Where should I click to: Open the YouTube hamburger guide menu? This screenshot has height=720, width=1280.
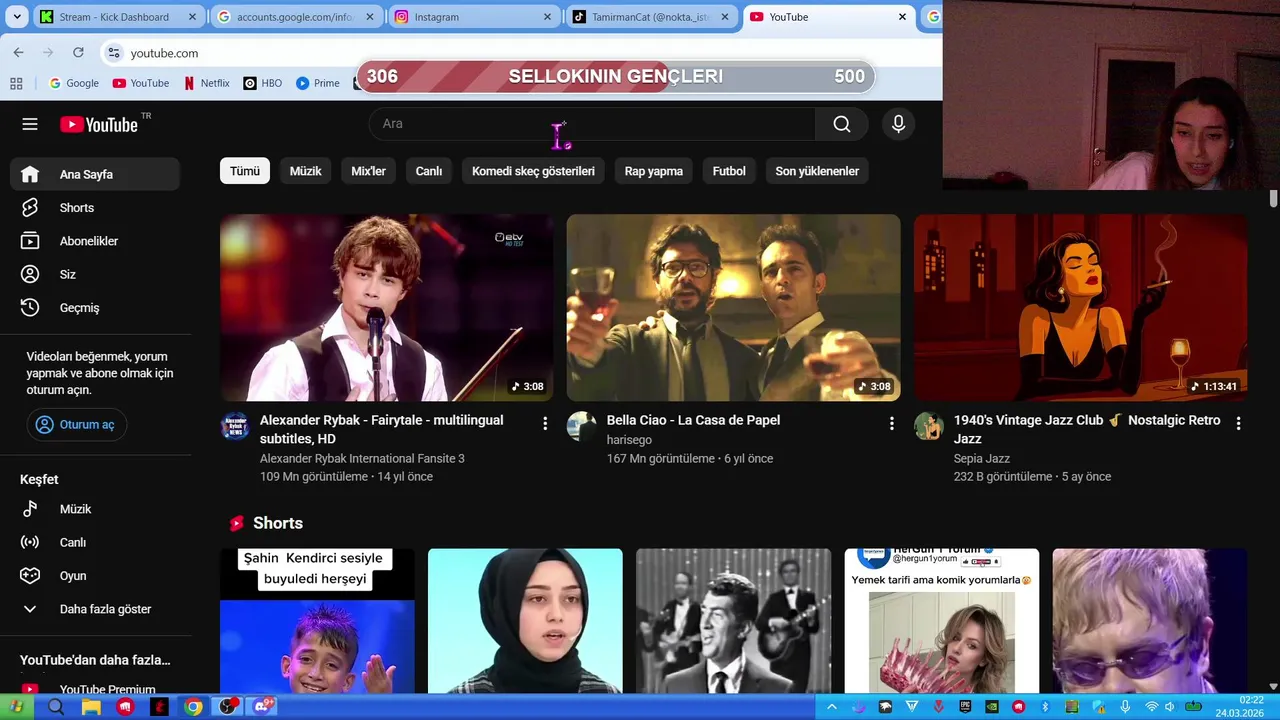(x=30, y=124)
